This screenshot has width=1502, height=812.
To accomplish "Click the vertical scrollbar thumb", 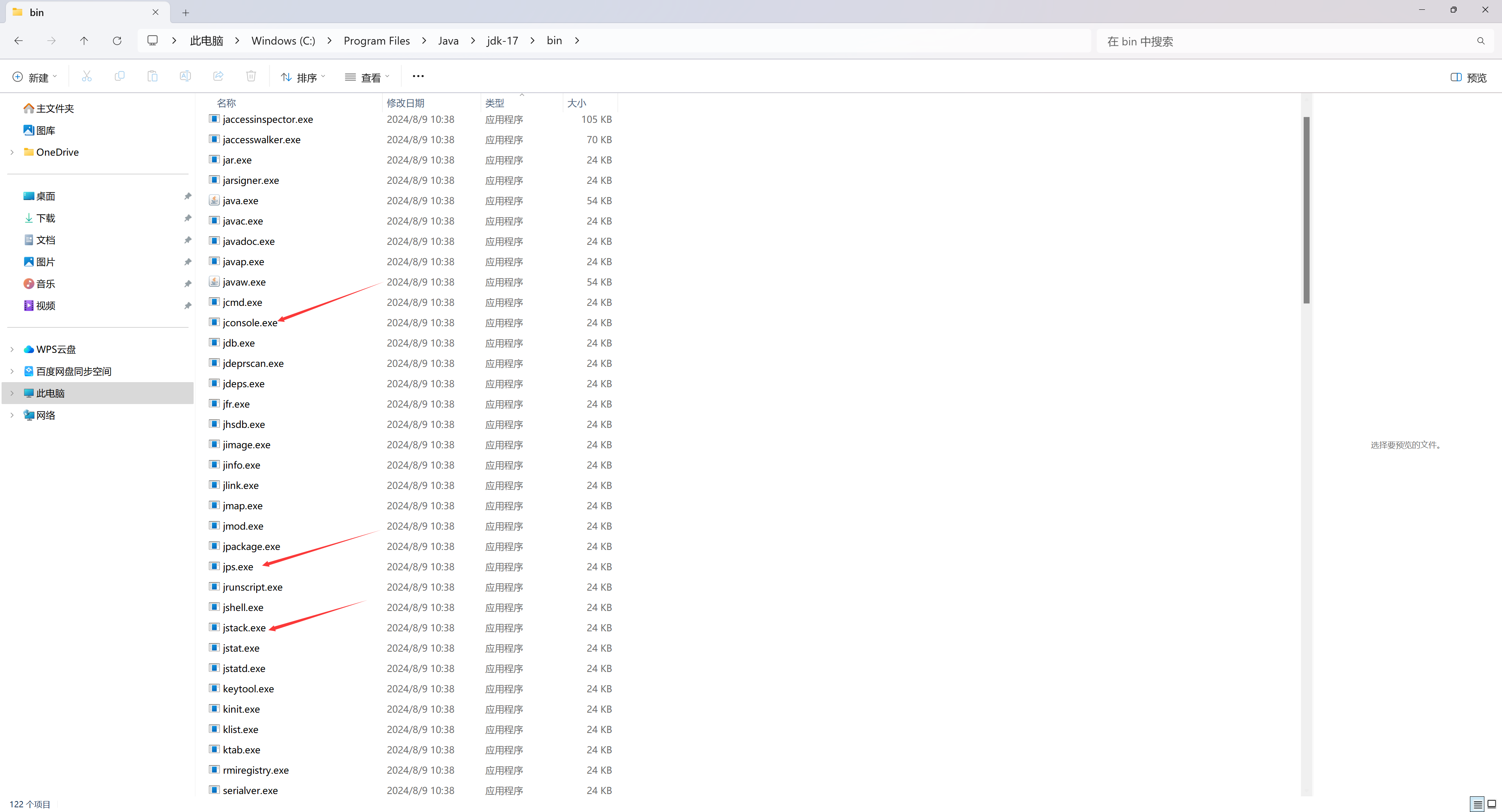I will click(x=1306, y=210).
